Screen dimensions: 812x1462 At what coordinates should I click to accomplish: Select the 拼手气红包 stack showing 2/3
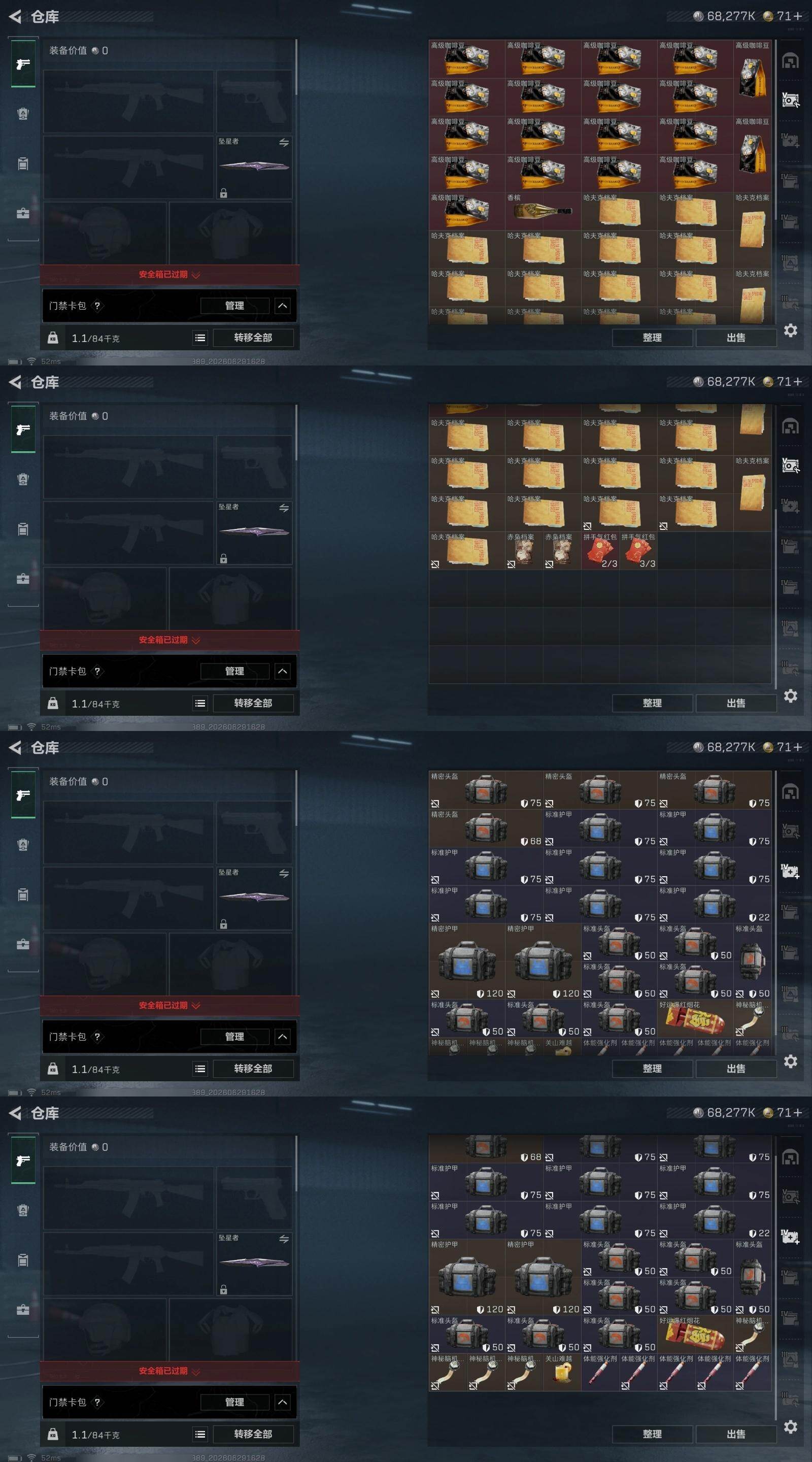tap(600, 550)
